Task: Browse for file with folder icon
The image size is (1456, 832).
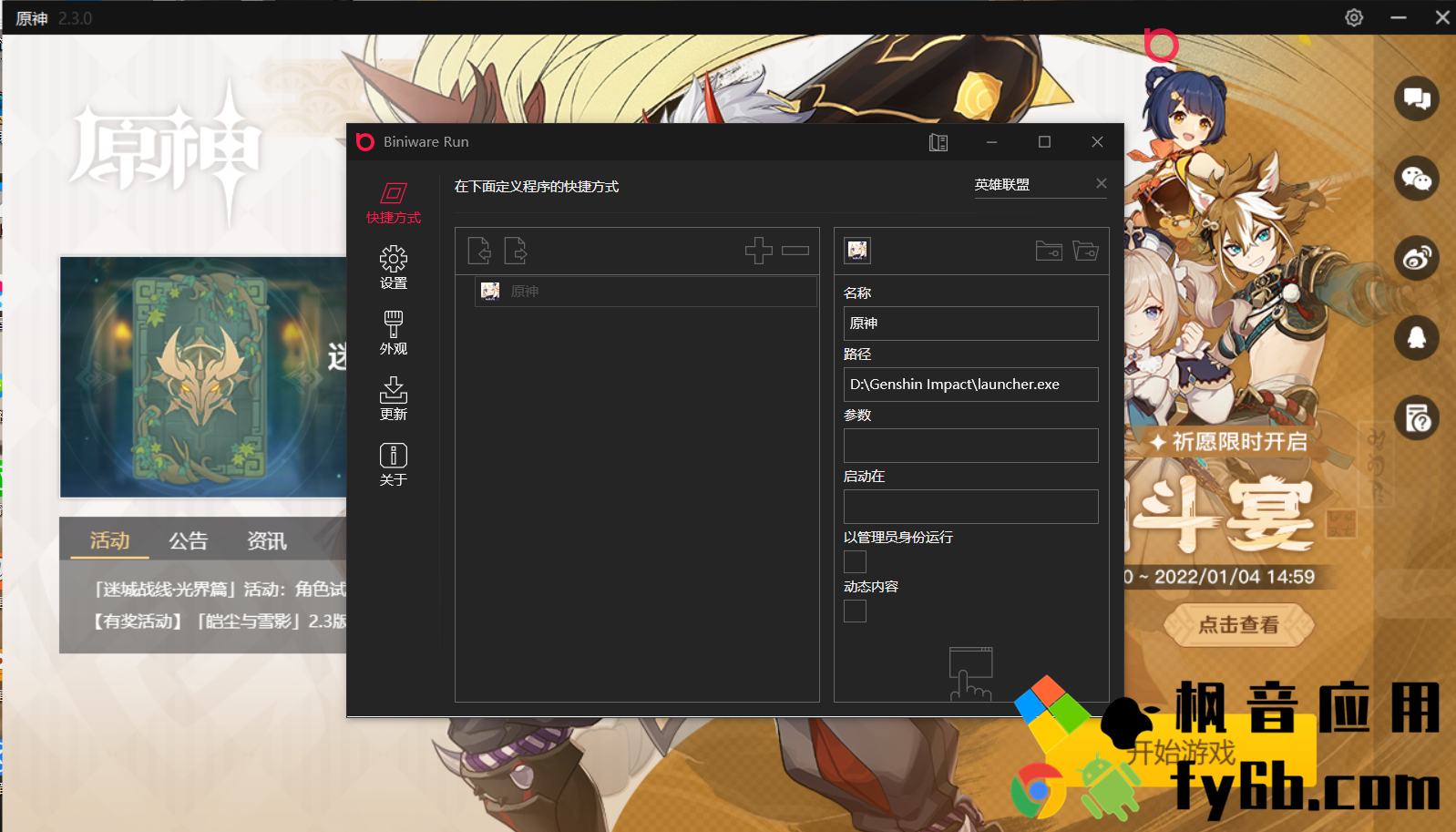Action: pos(1049,251)
